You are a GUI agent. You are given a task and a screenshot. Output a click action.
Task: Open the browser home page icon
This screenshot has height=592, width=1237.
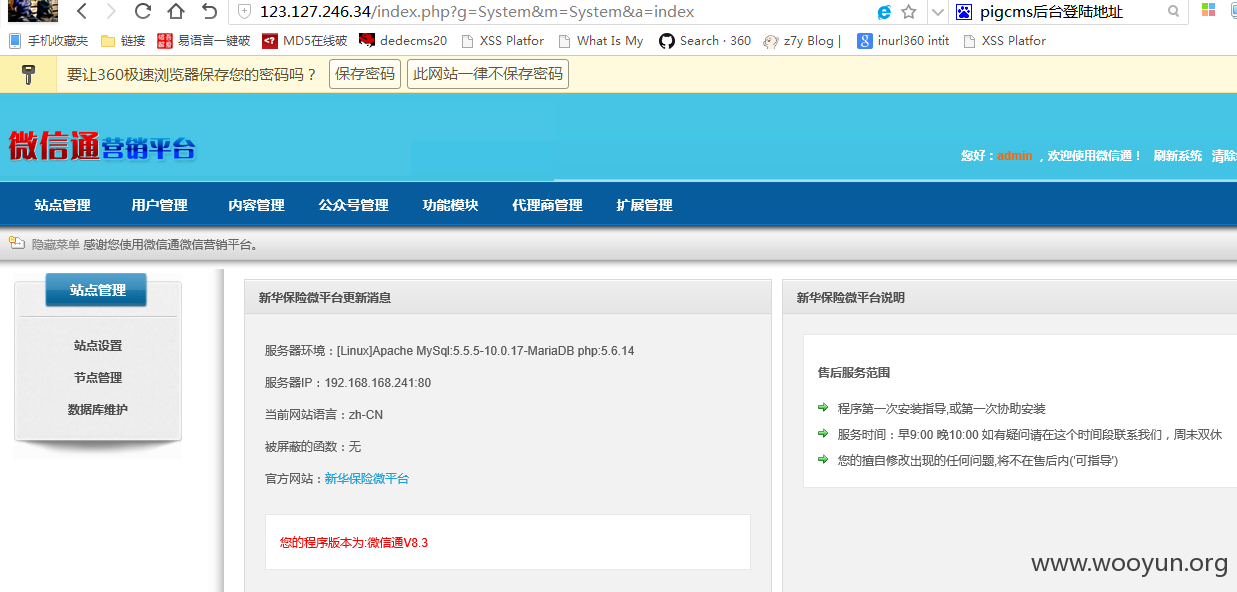[x=176, y=12]
